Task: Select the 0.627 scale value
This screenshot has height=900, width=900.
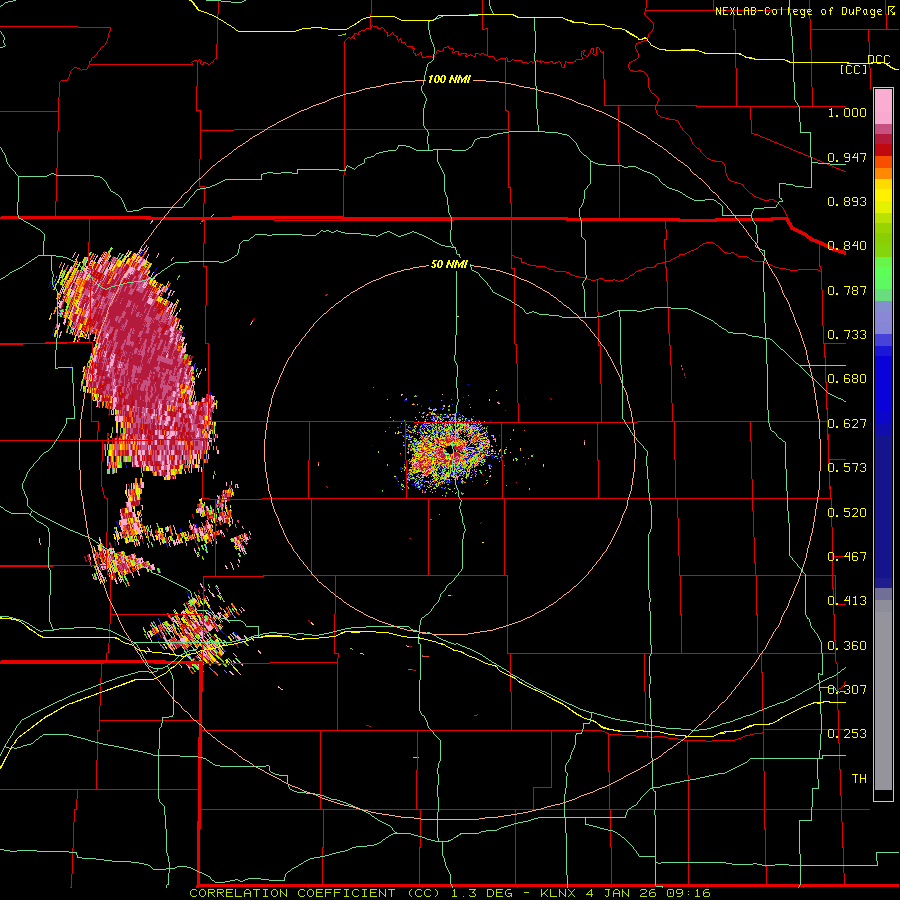Action: pyautogui.click(x=847, y=424)
